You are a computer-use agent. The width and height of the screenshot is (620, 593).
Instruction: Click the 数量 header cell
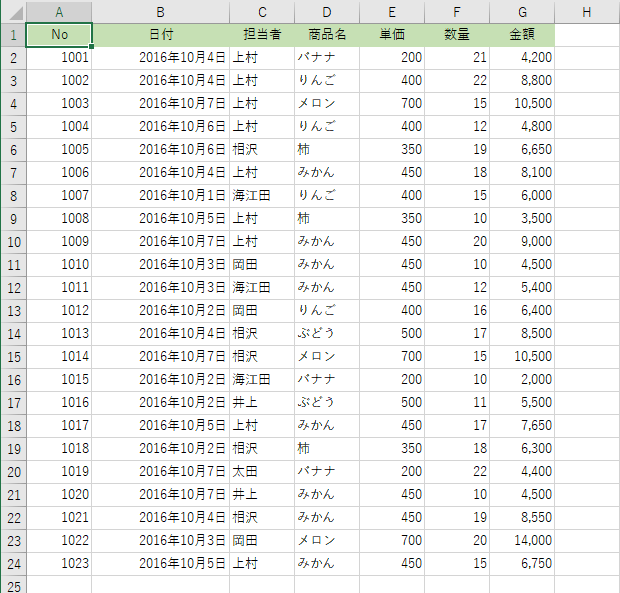[x=457, y=35]
